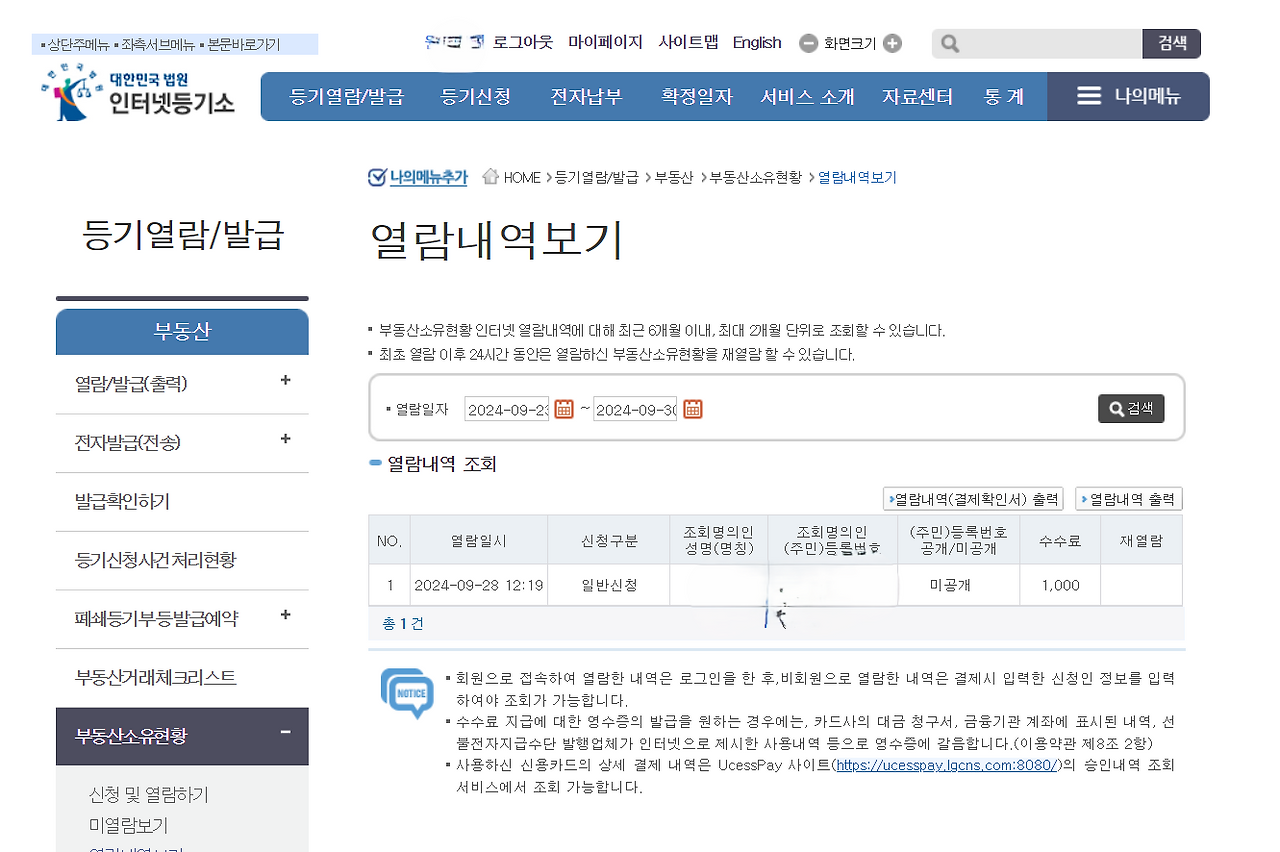Open the 나의메뉴 hamburger menu
1280x852 pixels.
(x=1088, y=96)
